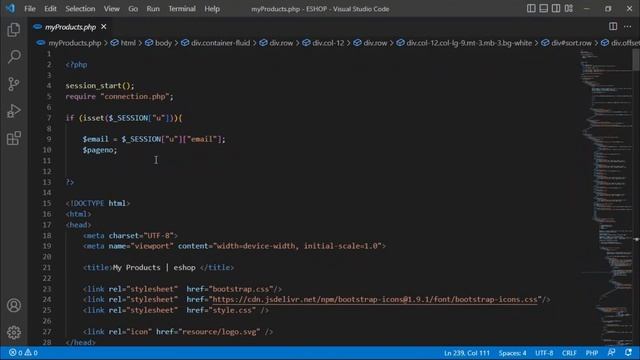Click the title My Products | eshop text
Viewport: 640px width, 360px height.
154,268
